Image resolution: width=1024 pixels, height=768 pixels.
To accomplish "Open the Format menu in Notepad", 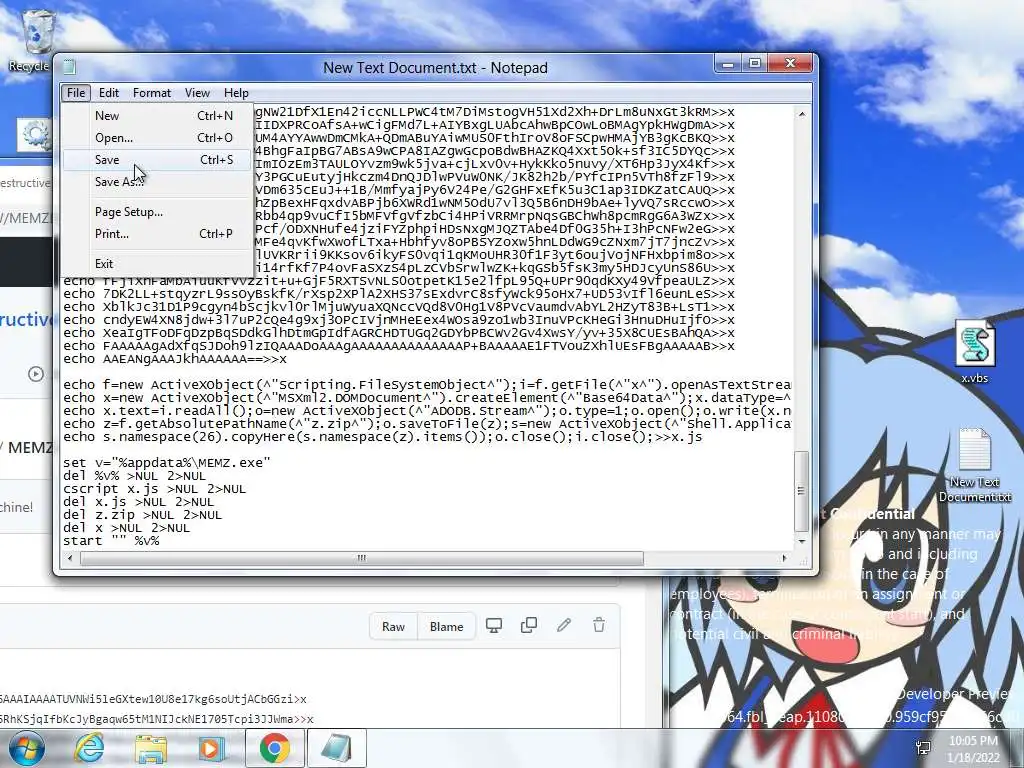I will [152, 93].
